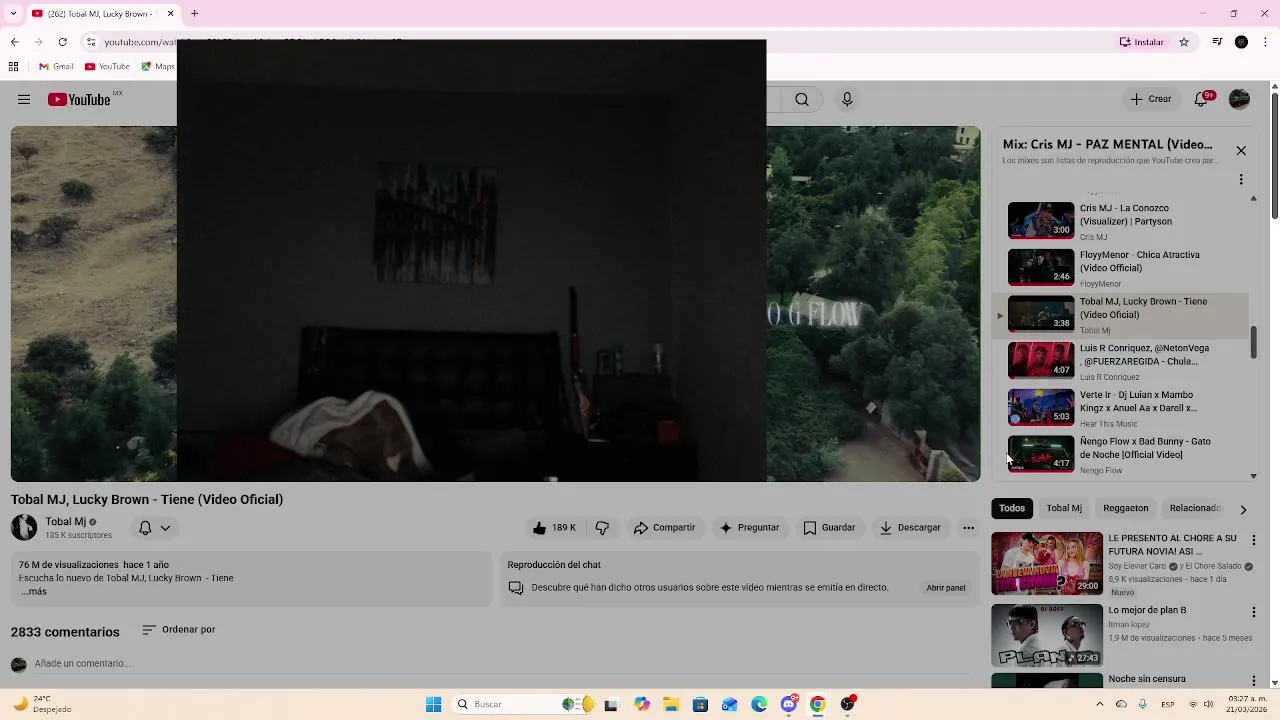Open the Mix playlist options menu
1280x720 pixels.
point(1241,179)
